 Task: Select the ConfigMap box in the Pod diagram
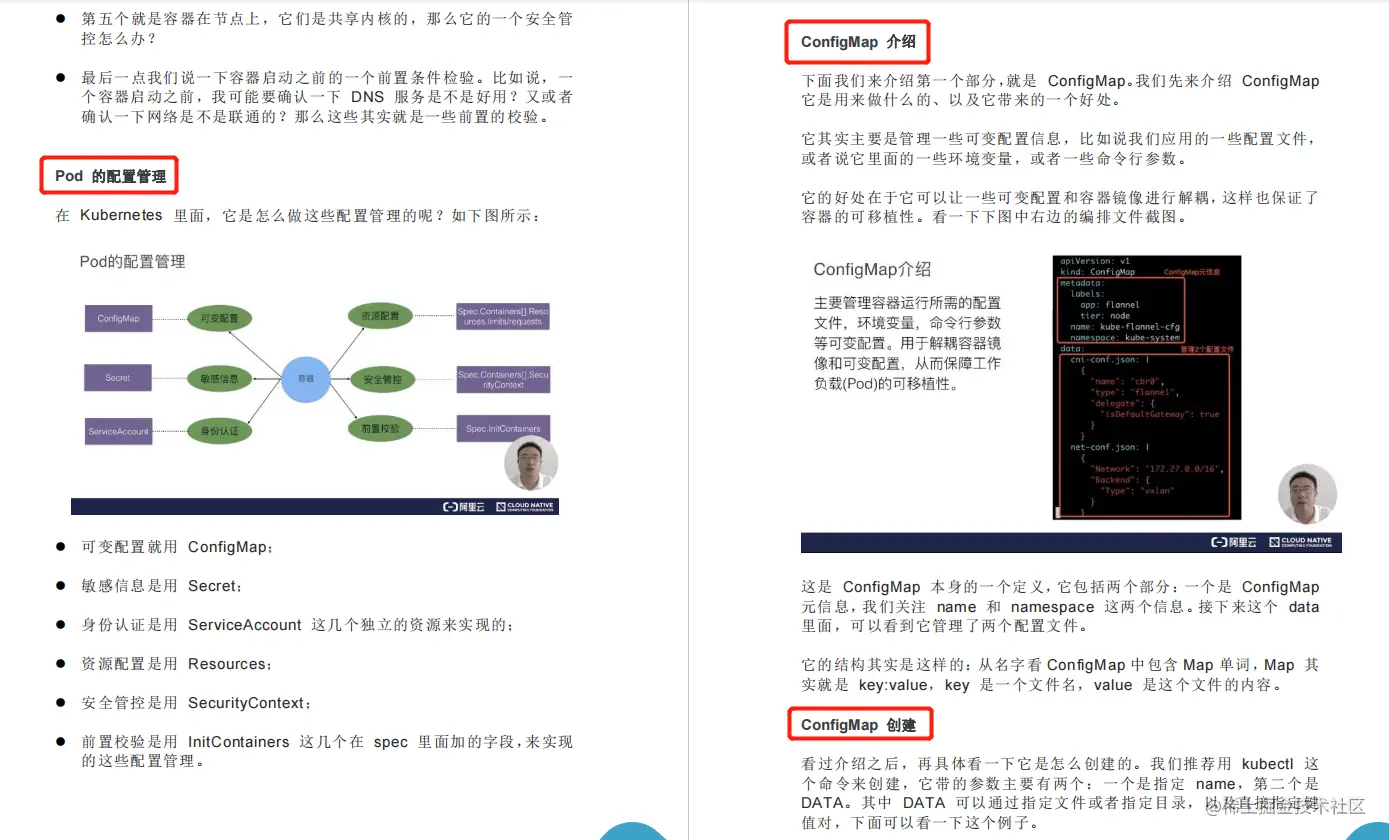[118, 318]
